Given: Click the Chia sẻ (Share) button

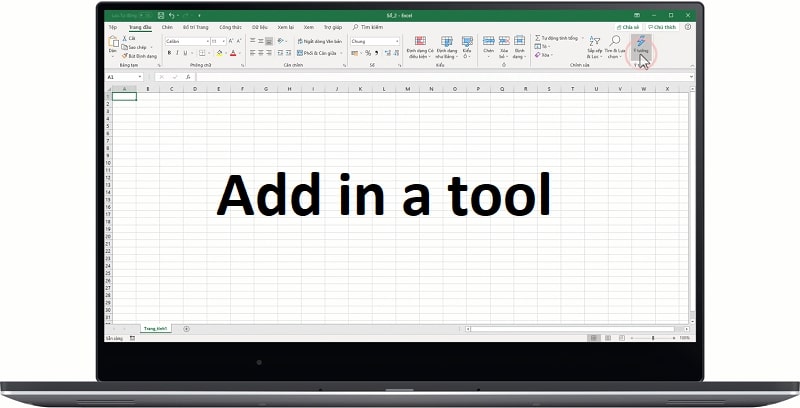Looking at the screenshot, I should (630, 27).
